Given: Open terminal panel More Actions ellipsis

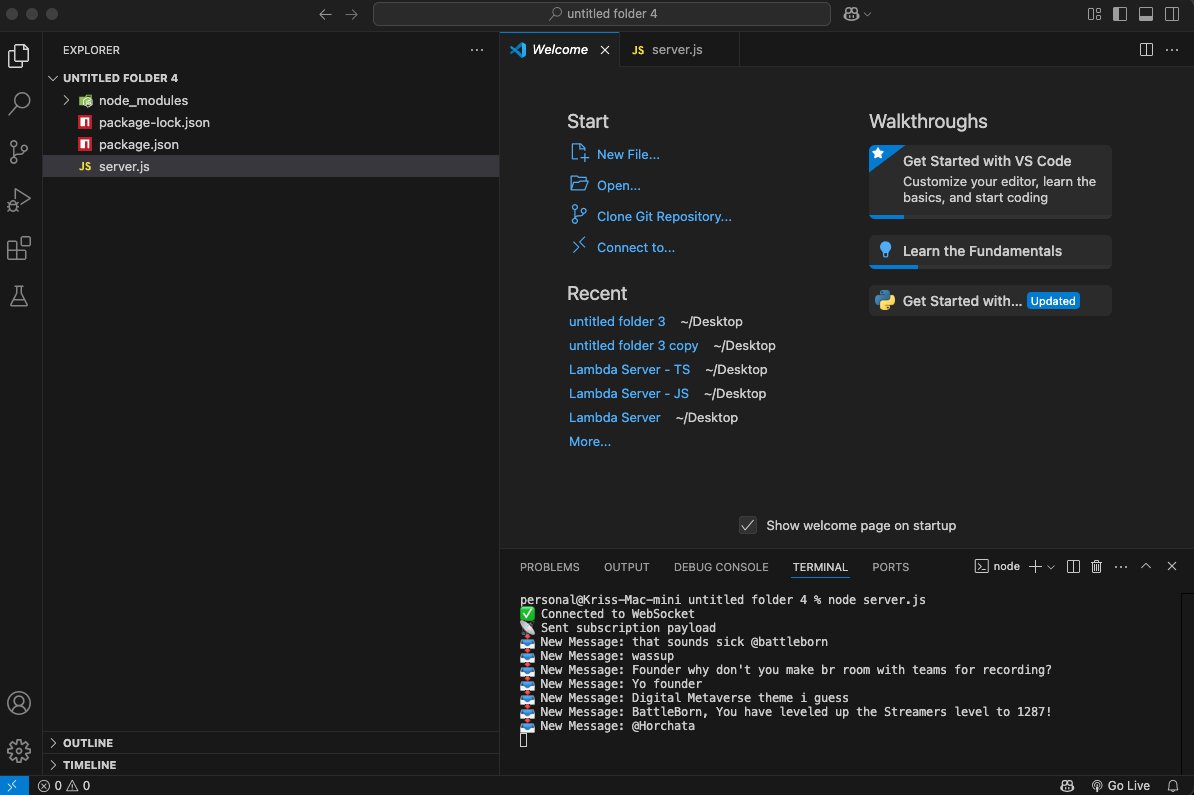Looking at the screenshot, I should [1121, 567].
